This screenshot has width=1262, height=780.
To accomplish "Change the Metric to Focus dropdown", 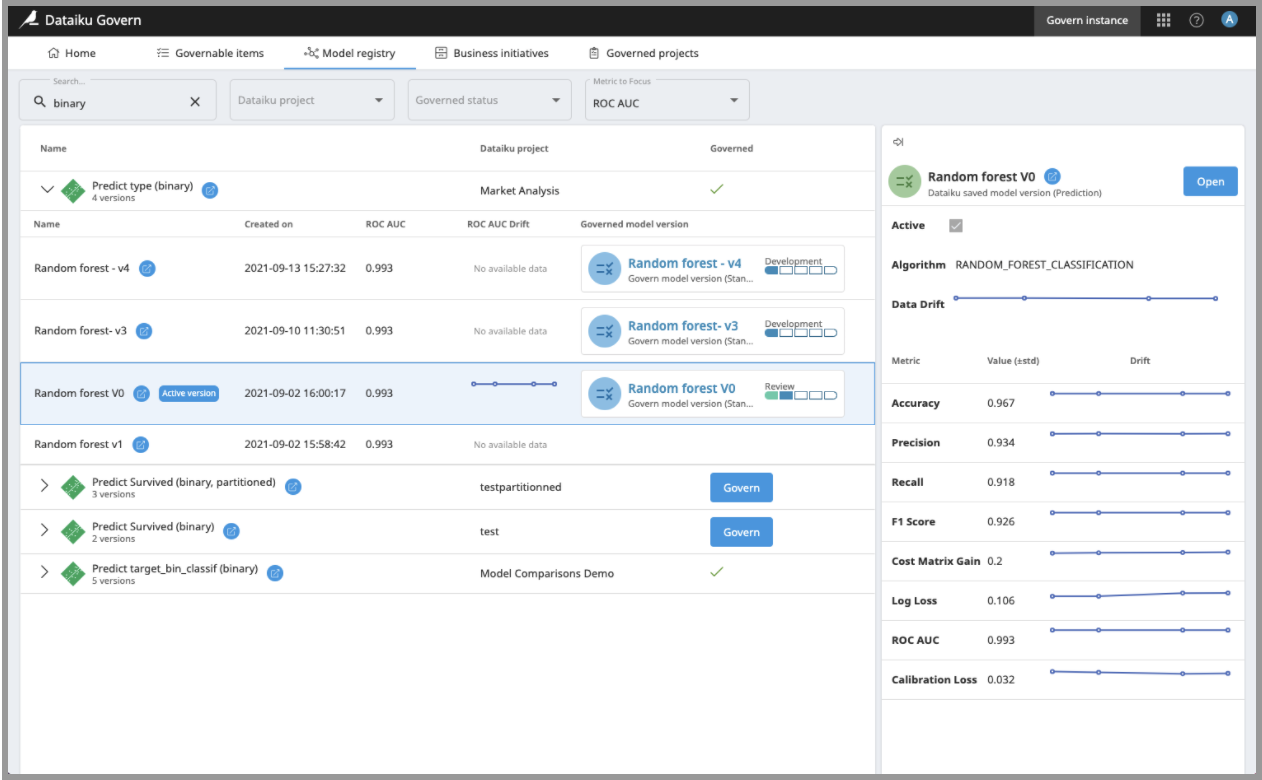I will coord(666,100).
